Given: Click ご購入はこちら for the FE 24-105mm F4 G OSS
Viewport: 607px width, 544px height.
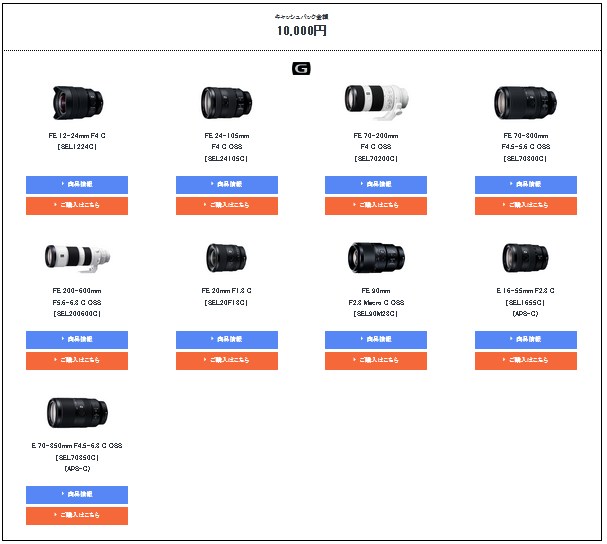Looking at the screenshot, I should (x=227, y=206).
